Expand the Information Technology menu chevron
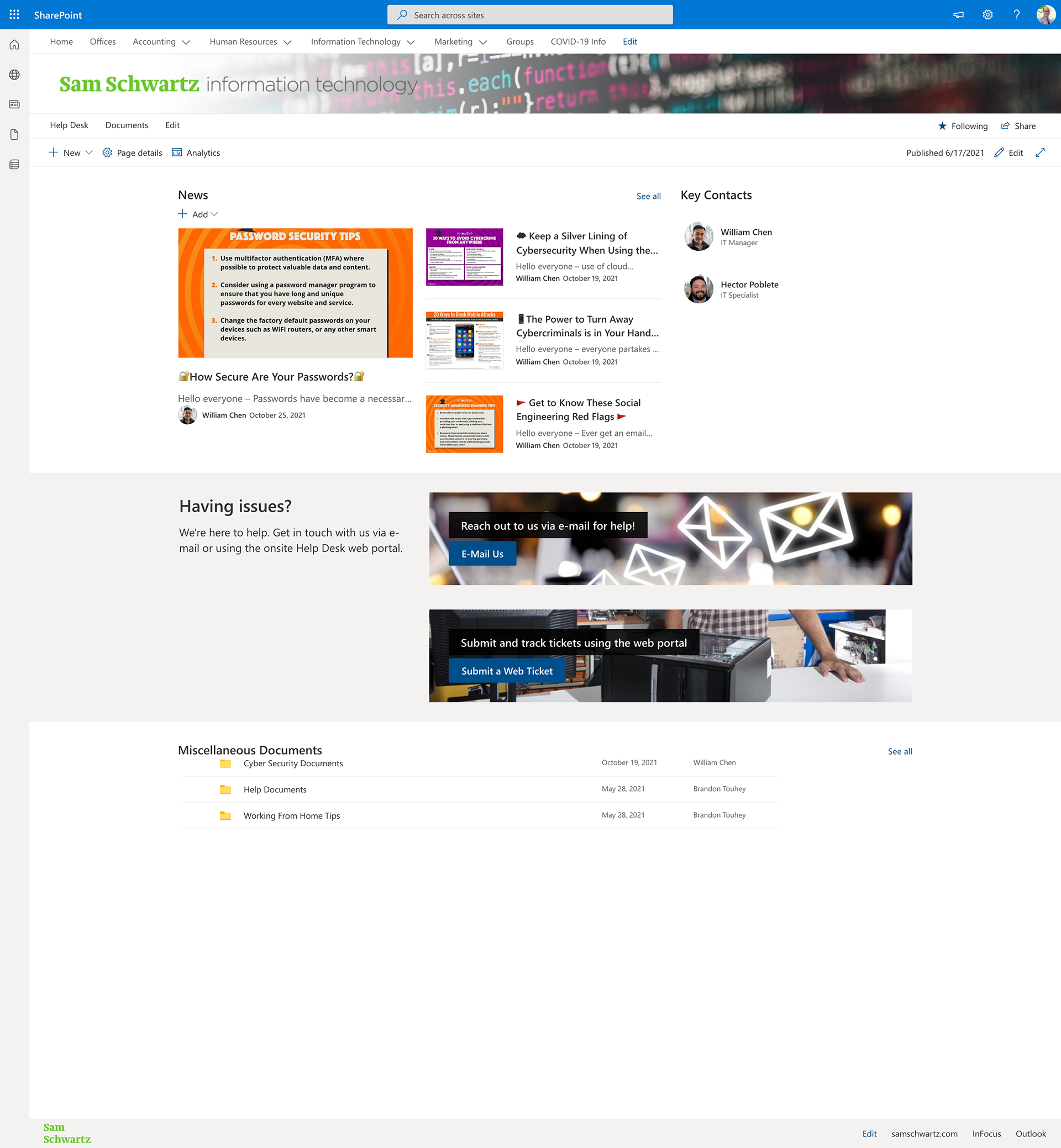The height and width of the screenshot is (1148, 1061). (x=411, y=43)
